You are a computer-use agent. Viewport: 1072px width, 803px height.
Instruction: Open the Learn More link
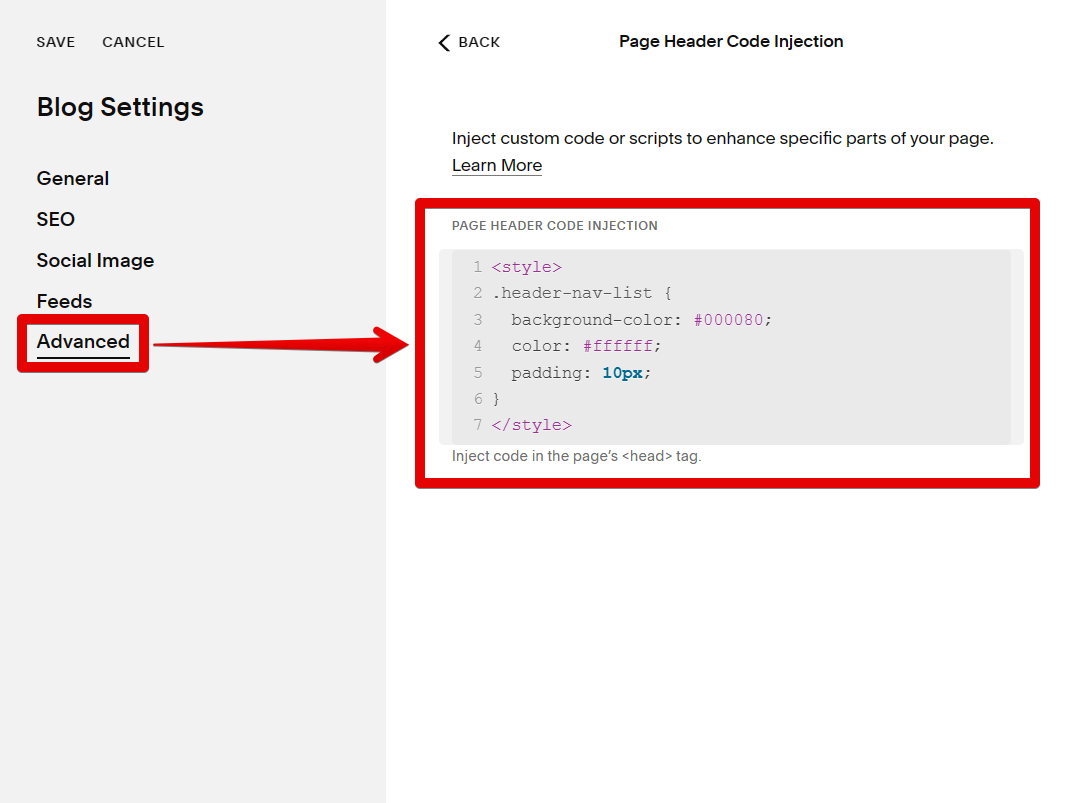coord(497,166)
